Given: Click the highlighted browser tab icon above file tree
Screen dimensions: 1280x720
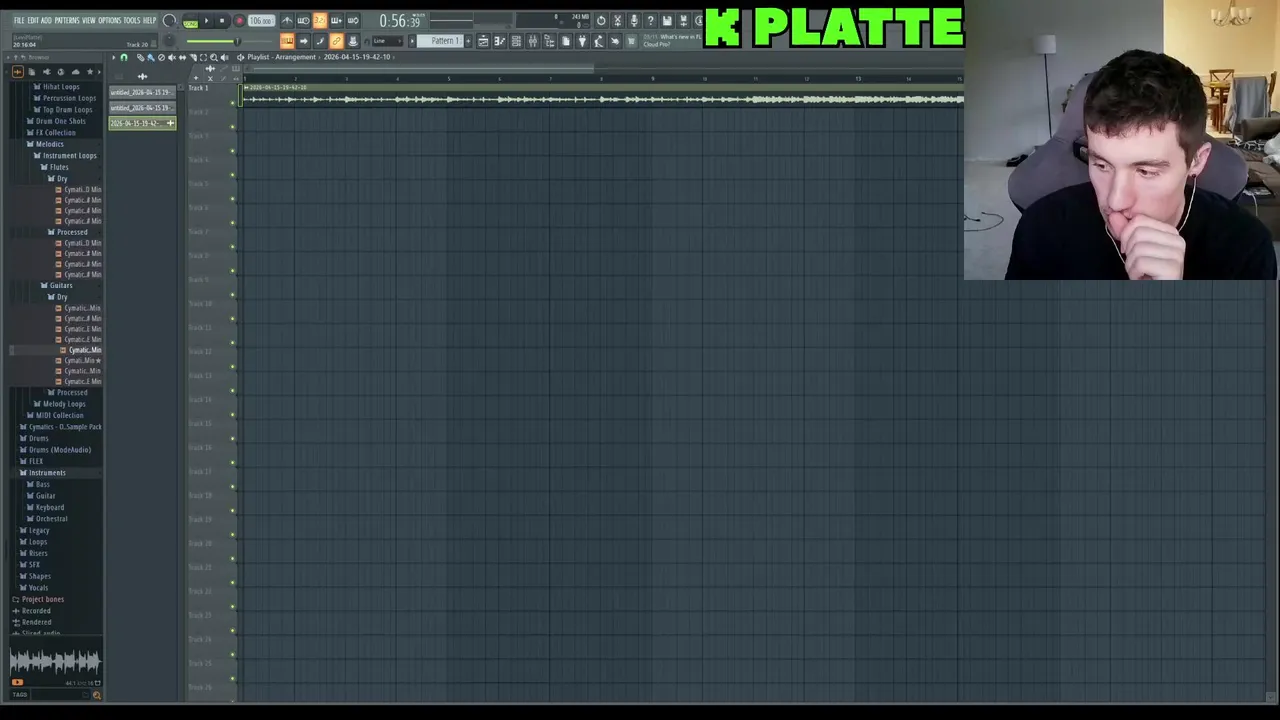Looking at the screenshot, I should [18, 72].
